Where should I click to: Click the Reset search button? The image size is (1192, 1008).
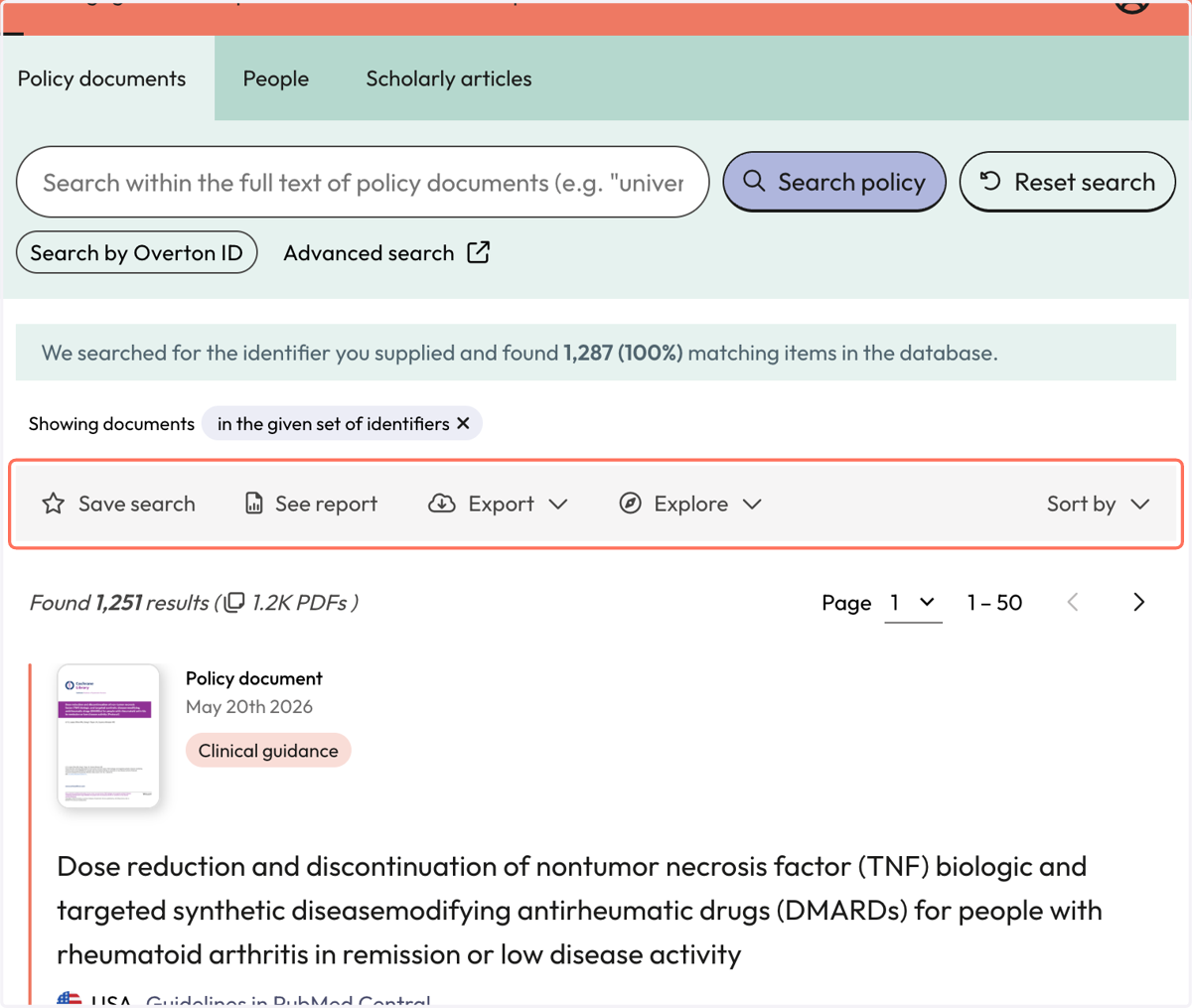[x=1068, y=182]
